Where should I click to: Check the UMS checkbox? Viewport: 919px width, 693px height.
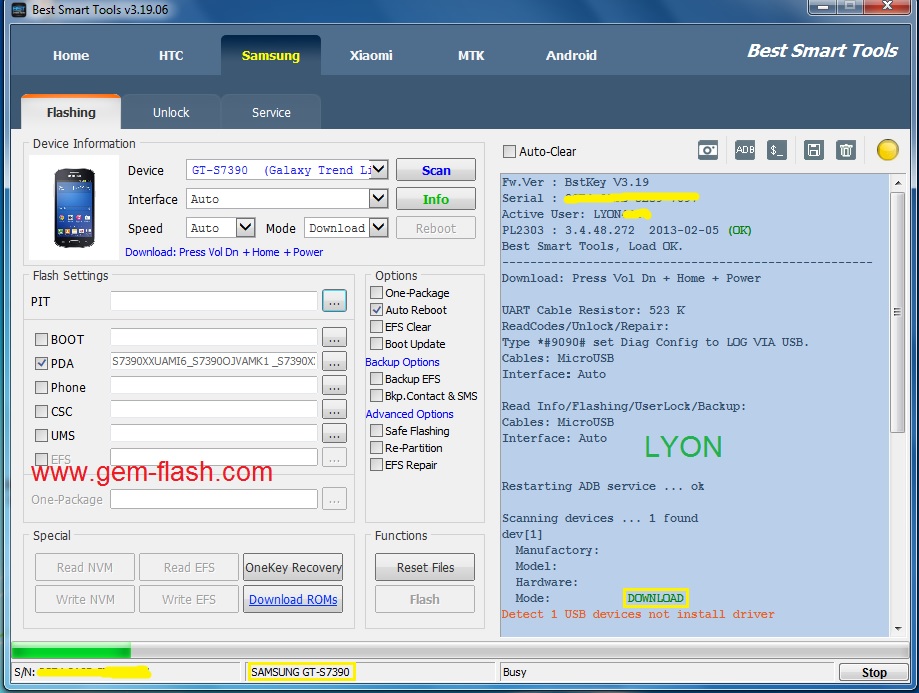click(42, 436)
